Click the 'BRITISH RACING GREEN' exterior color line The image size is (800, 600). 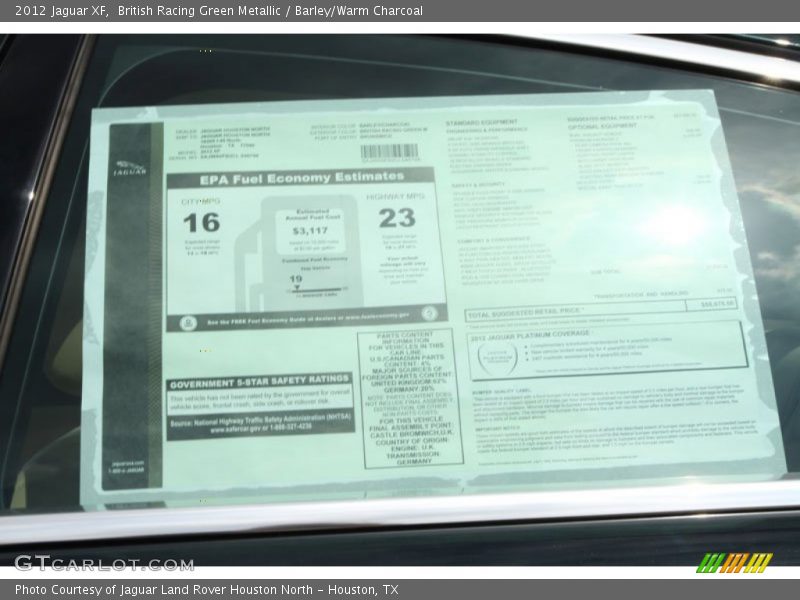click(x=393, y=131)
